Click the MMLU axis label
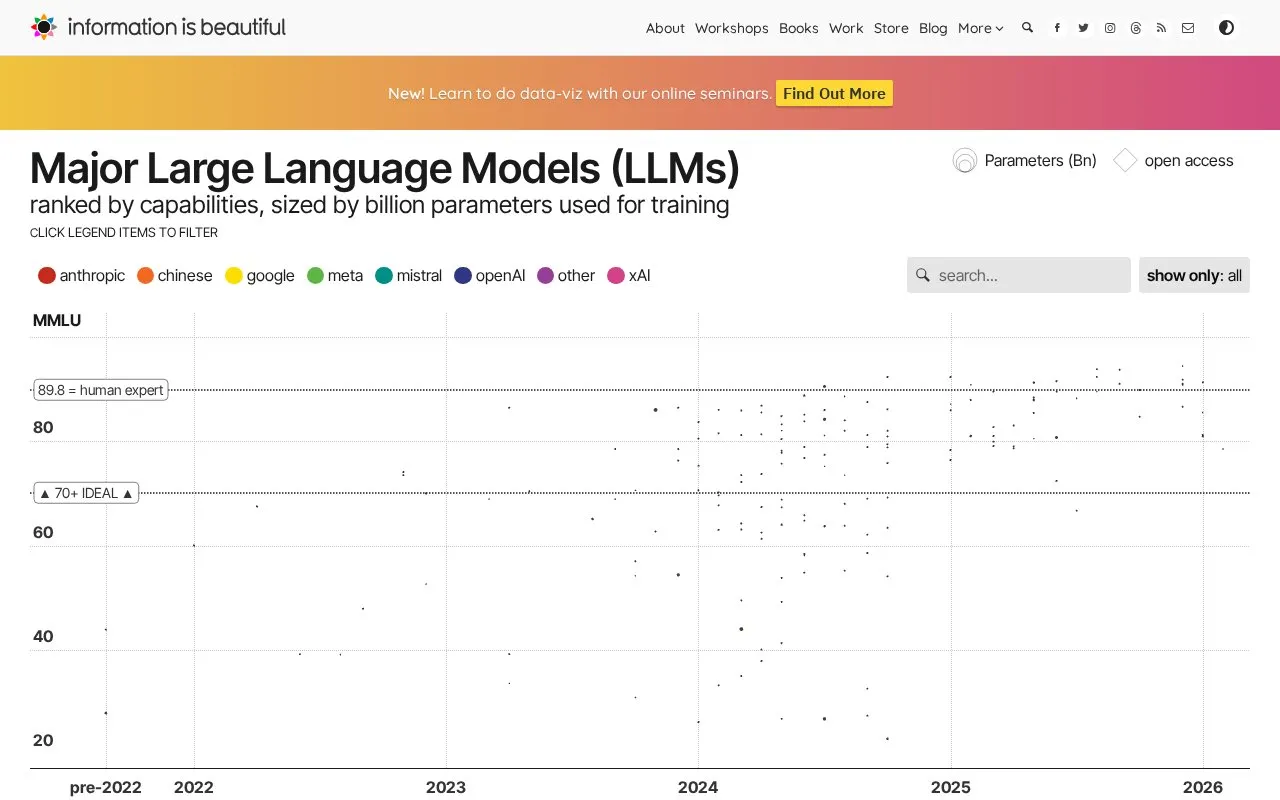Image resolution: width=1280 pixels, height=800 pixels. click(57, 321)
